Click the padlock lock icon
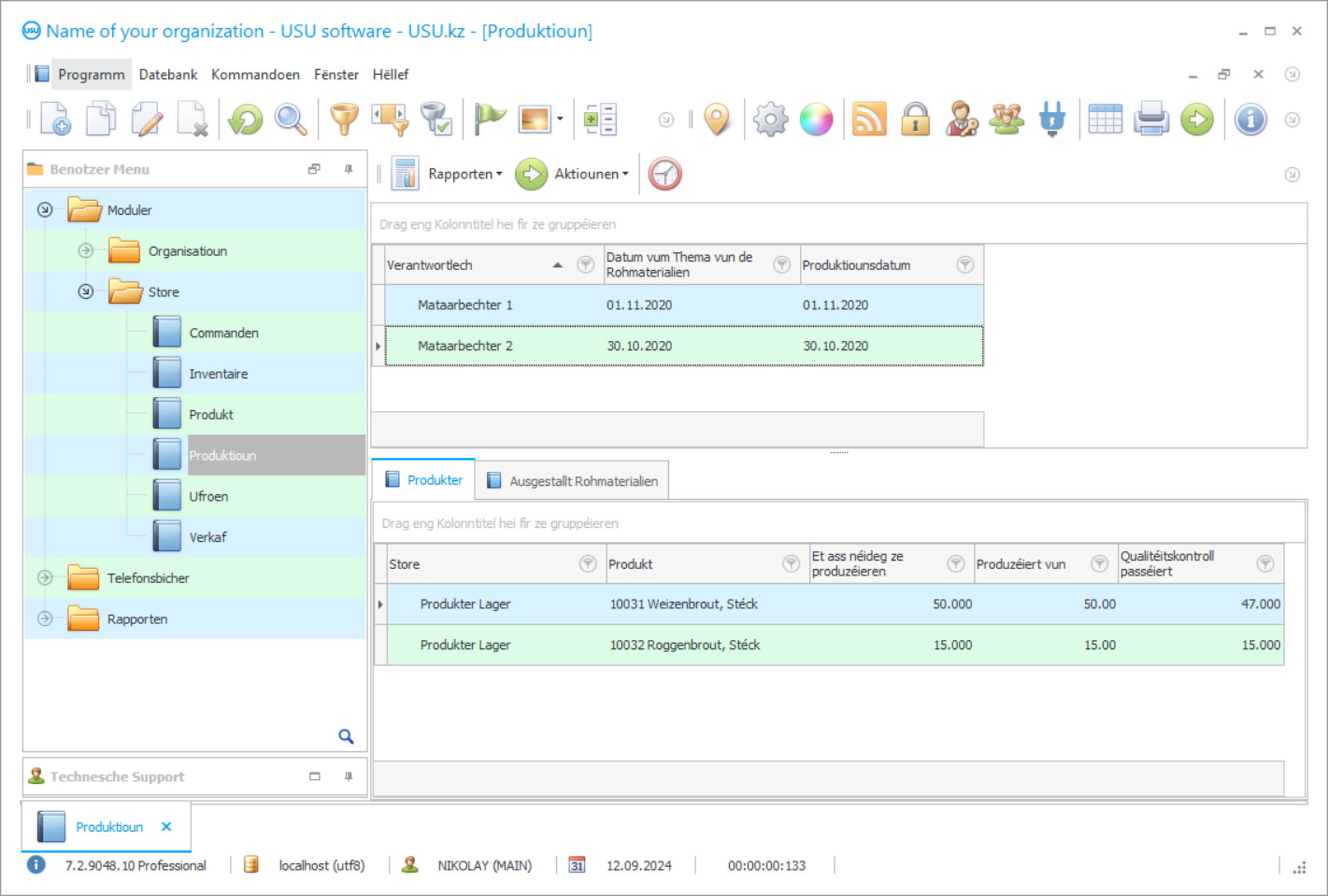 coord(915,120)
